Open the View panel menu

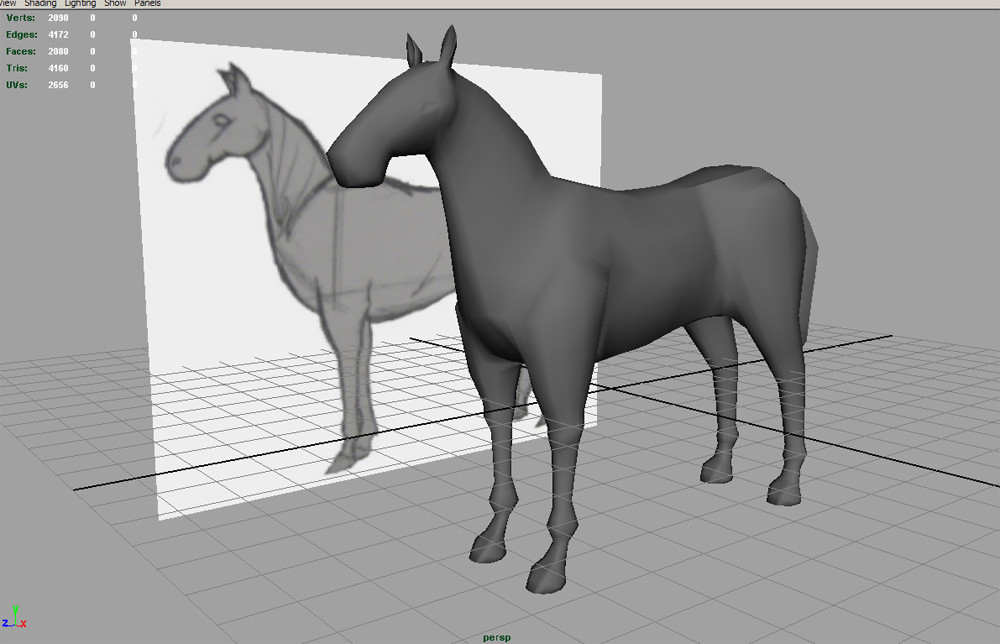(8, 3)
